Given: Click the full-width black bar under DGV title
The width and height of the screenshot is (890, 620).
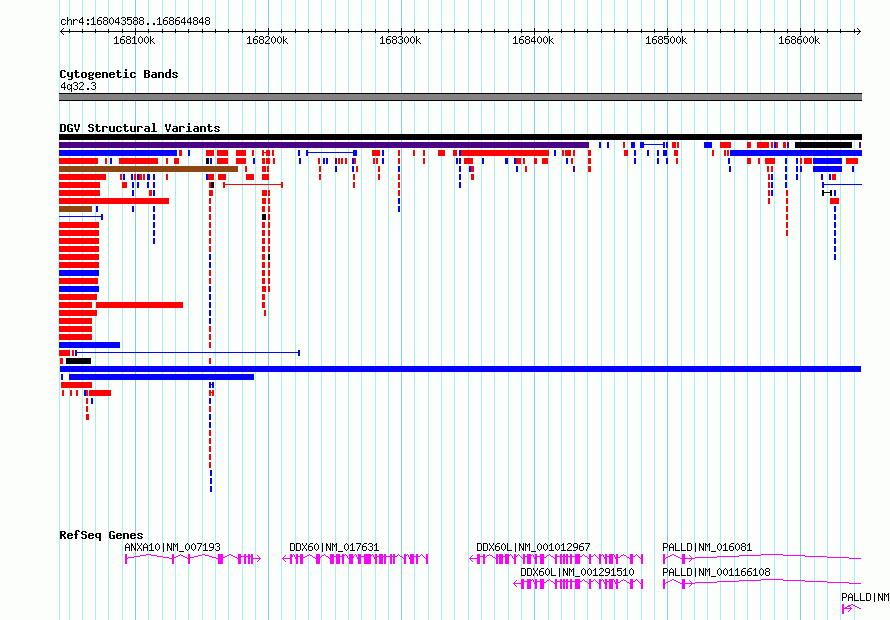Looking at the screenshot, I should [460, 137].
